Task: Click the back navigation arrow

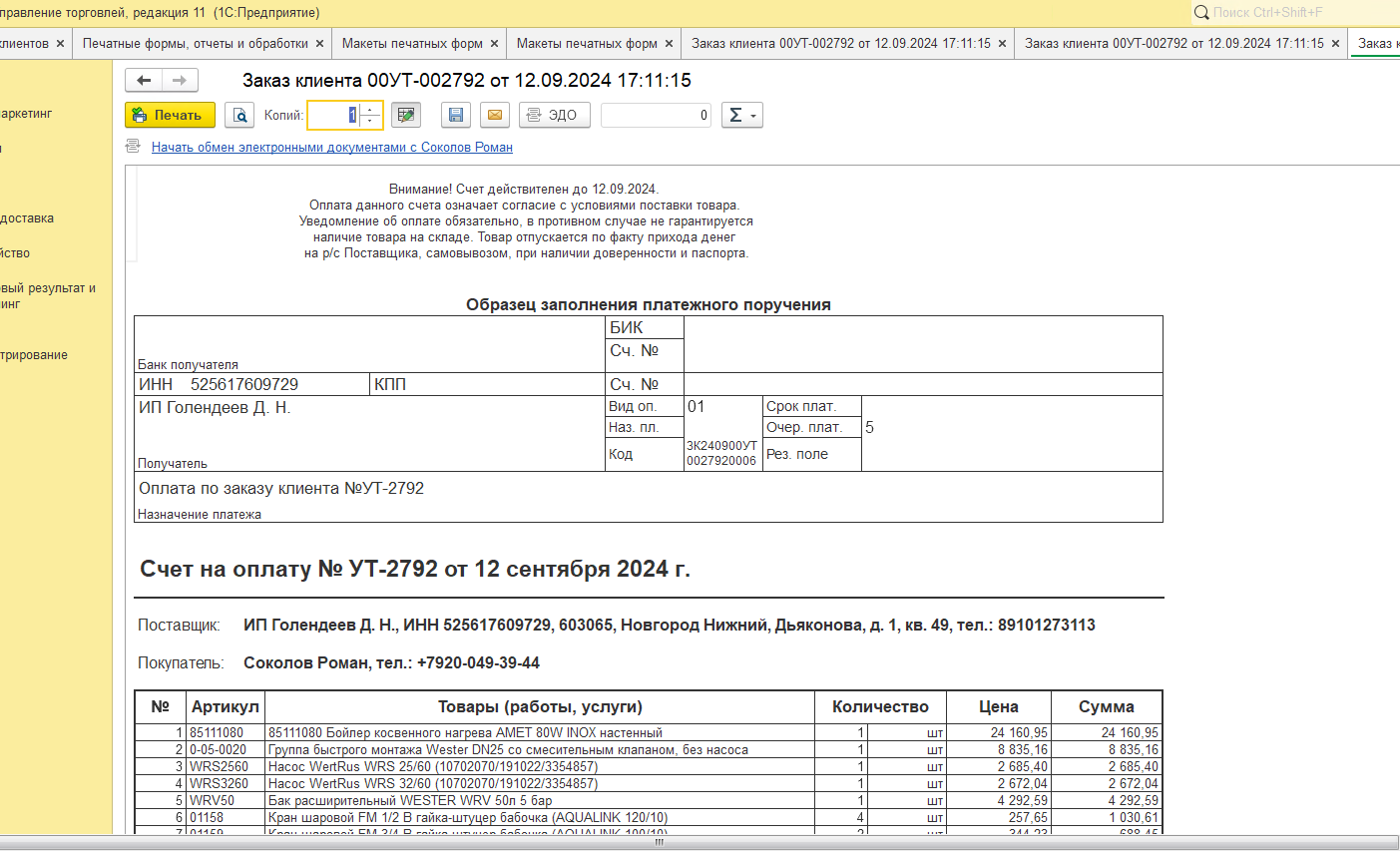Action: (144, 80)
